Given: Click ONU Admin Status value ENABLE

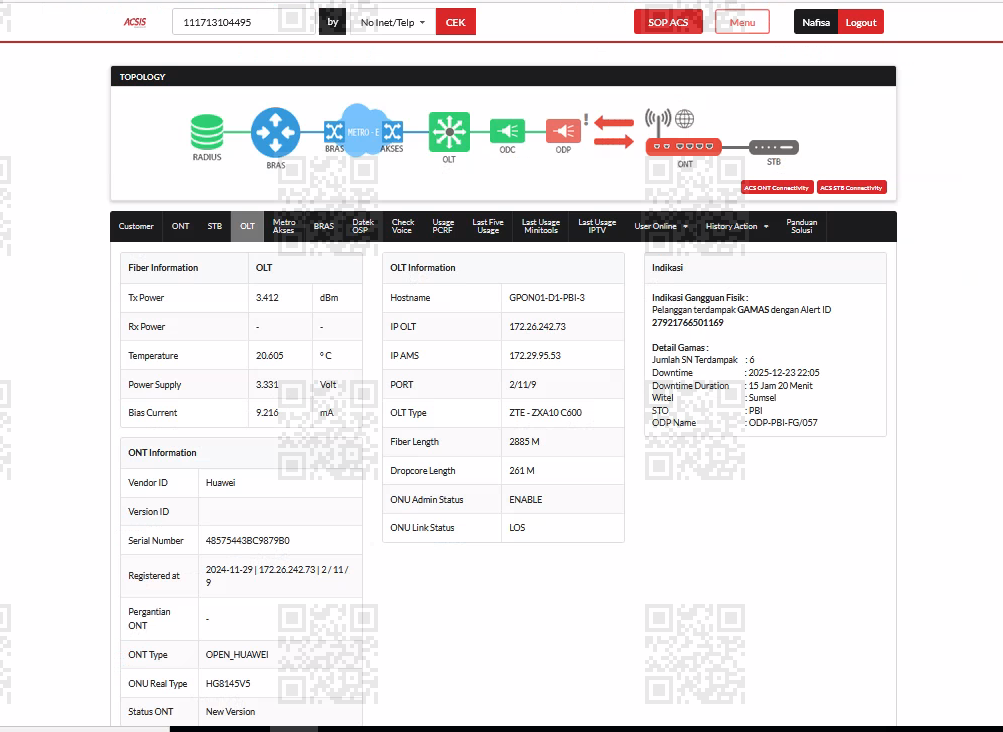Looking at the screenshot, I should 526,500.
